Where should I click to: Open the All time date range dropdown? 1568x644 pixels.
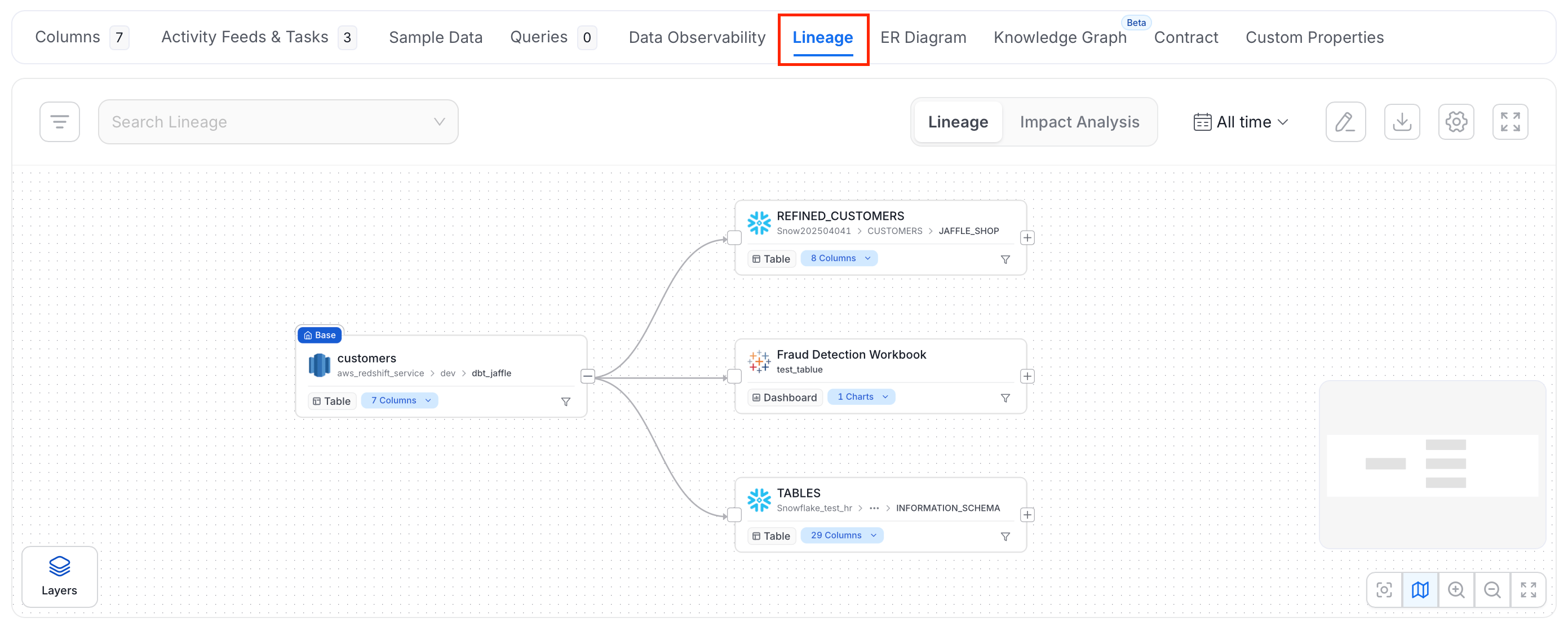point(1240,122)
